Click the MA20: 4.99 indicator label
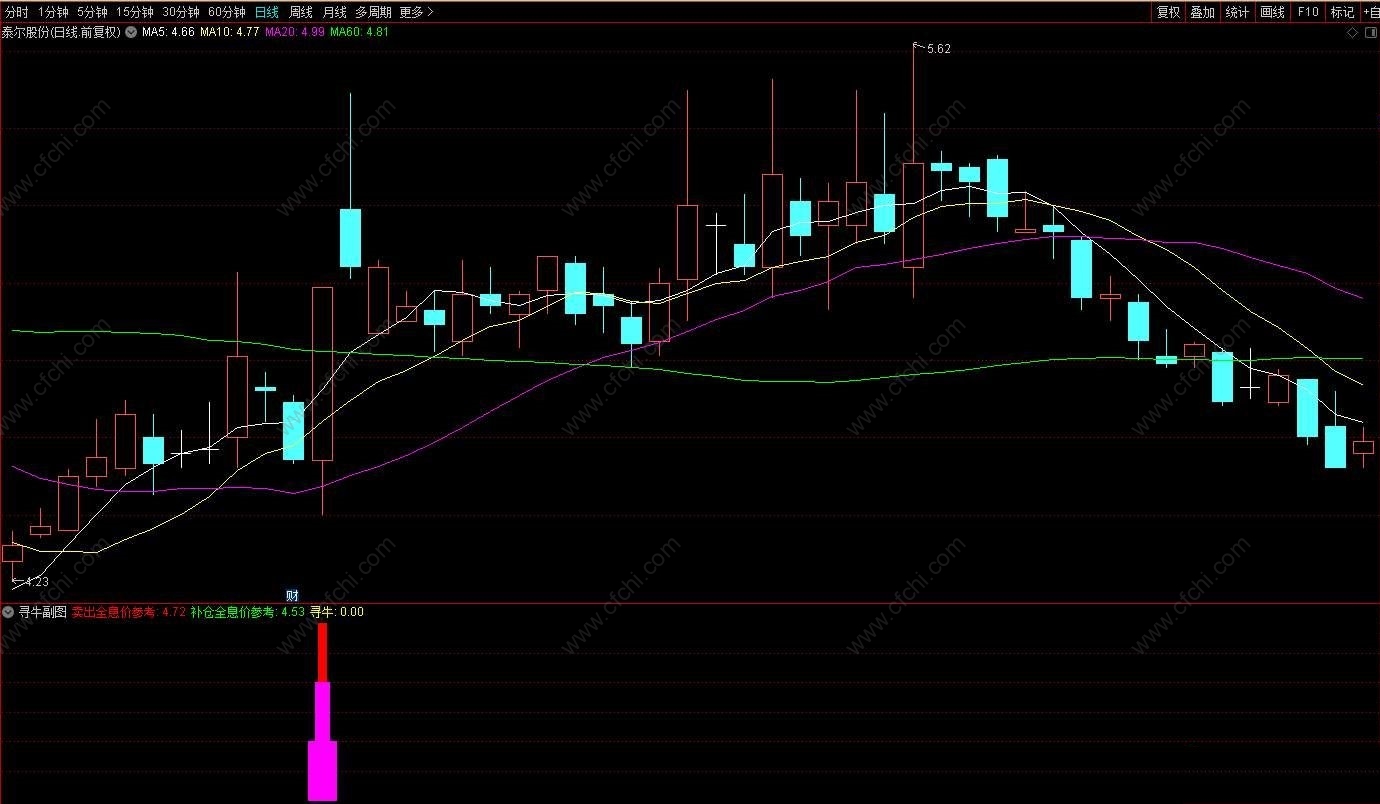This screenshot has width=1380, height=804. tap(294, 32)
